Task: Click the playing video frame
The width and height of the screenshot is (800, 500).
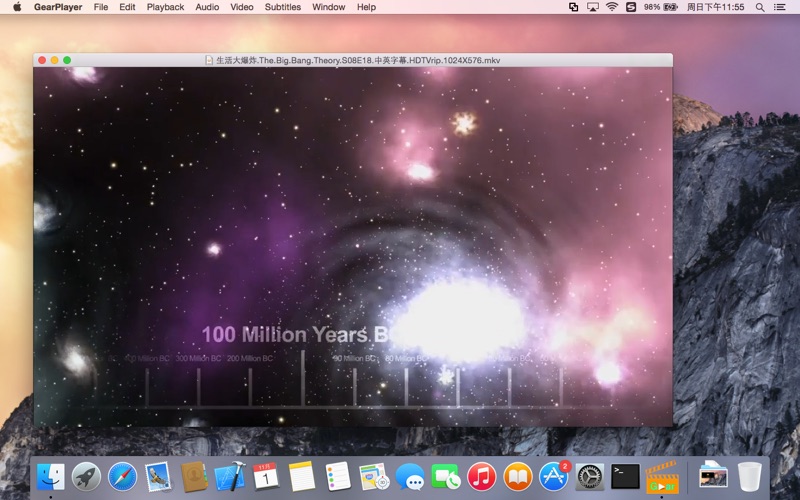Action: coord(353,246)
